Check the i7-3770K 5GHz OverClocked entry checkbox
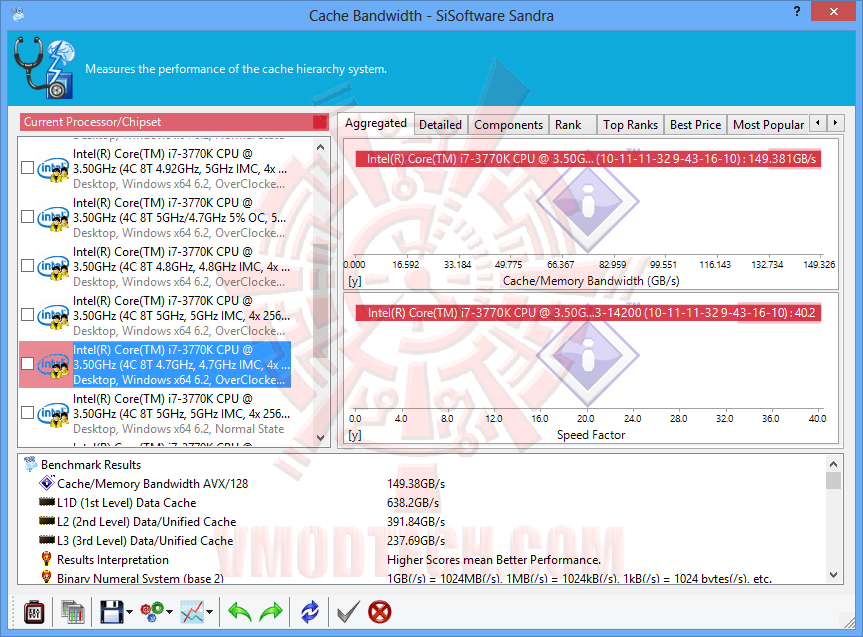This screenshot has width=863, height=637. pyautogui.click(x=27, y=314)
